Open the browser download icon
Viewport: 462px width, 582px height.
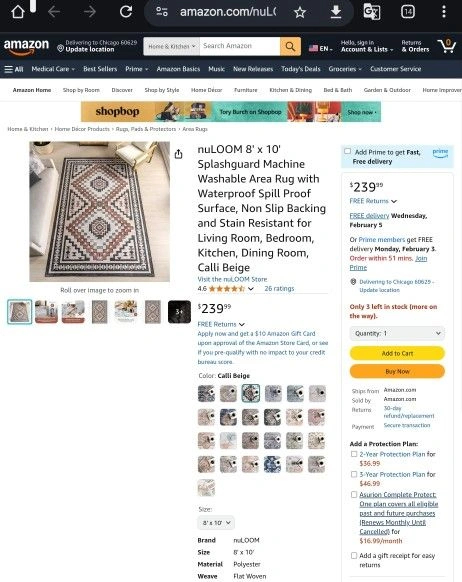coord(336,12)
